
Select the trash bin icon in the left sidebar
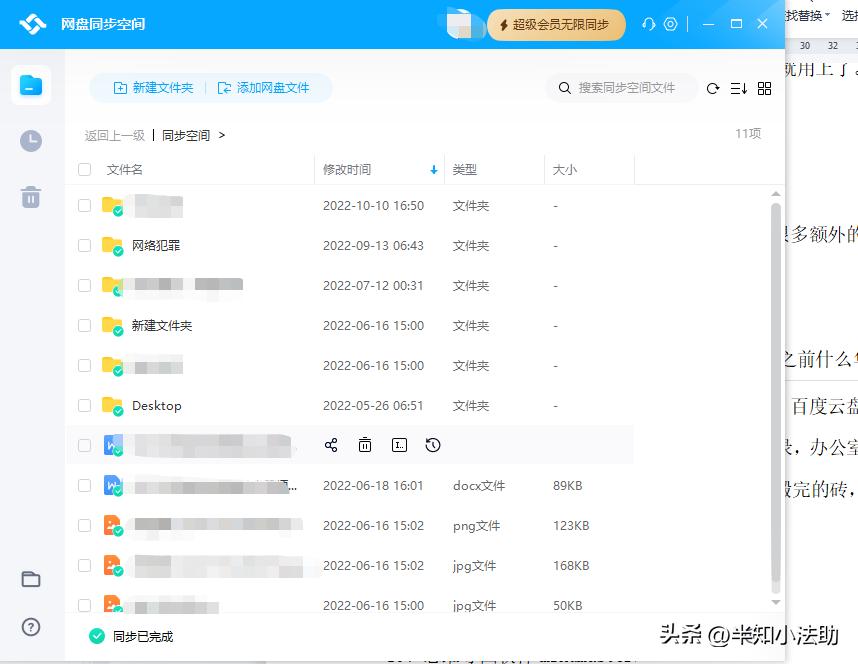coord(31,197)
